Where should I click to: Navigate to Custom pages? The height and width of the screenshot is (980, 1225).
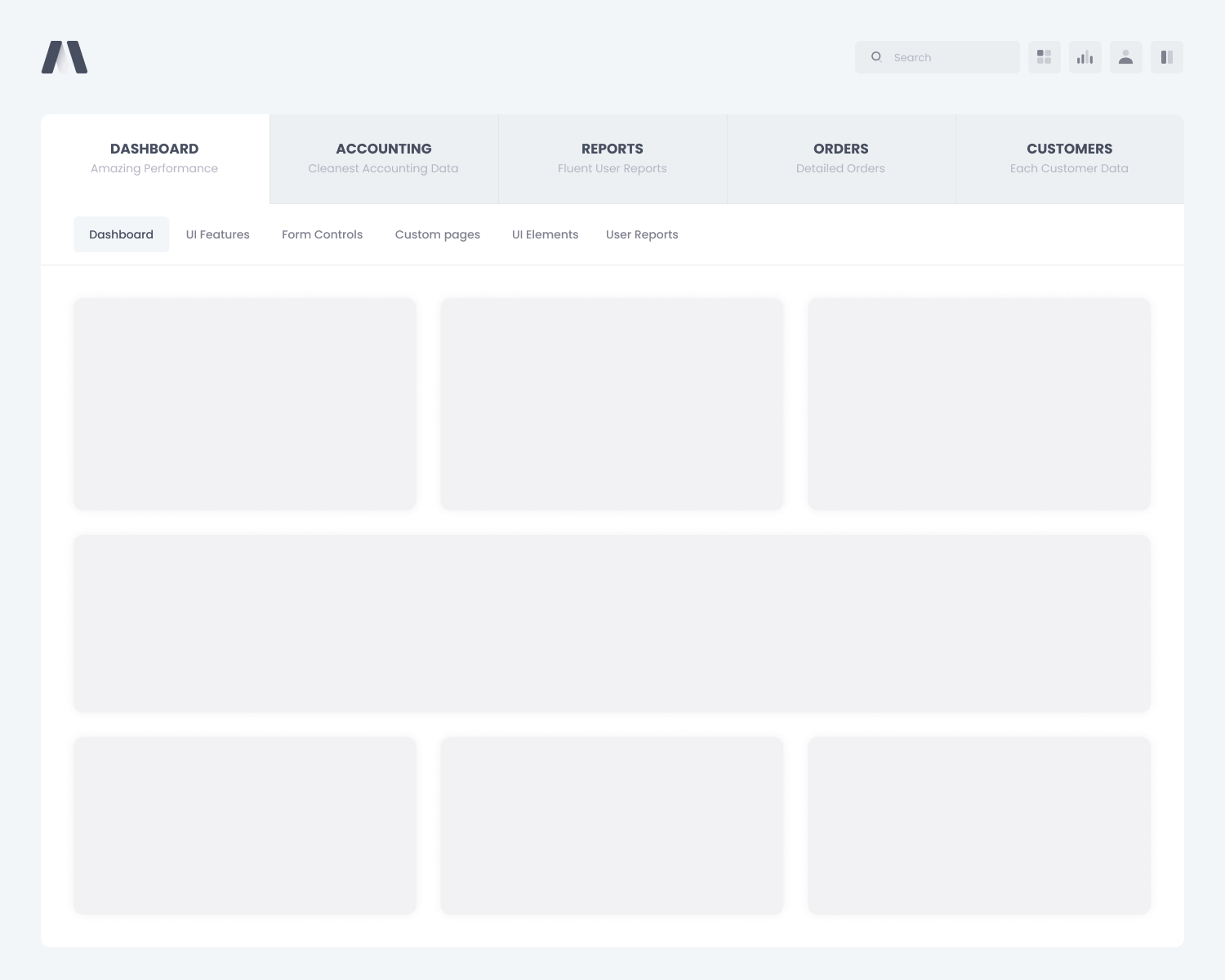[x=437, y=234]
